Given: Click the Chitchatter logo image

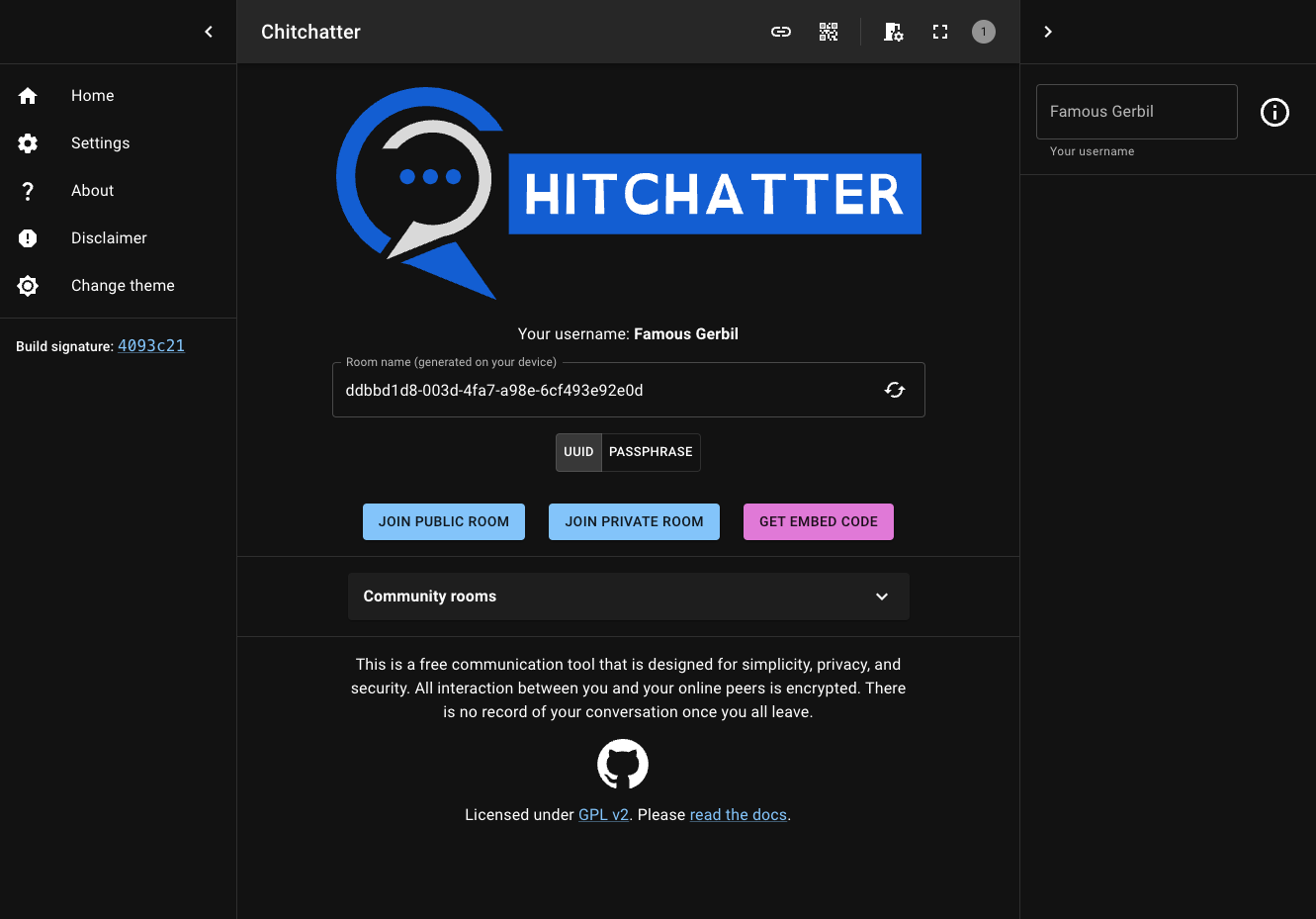Looking at the screenshot, I should coord(629,194).
